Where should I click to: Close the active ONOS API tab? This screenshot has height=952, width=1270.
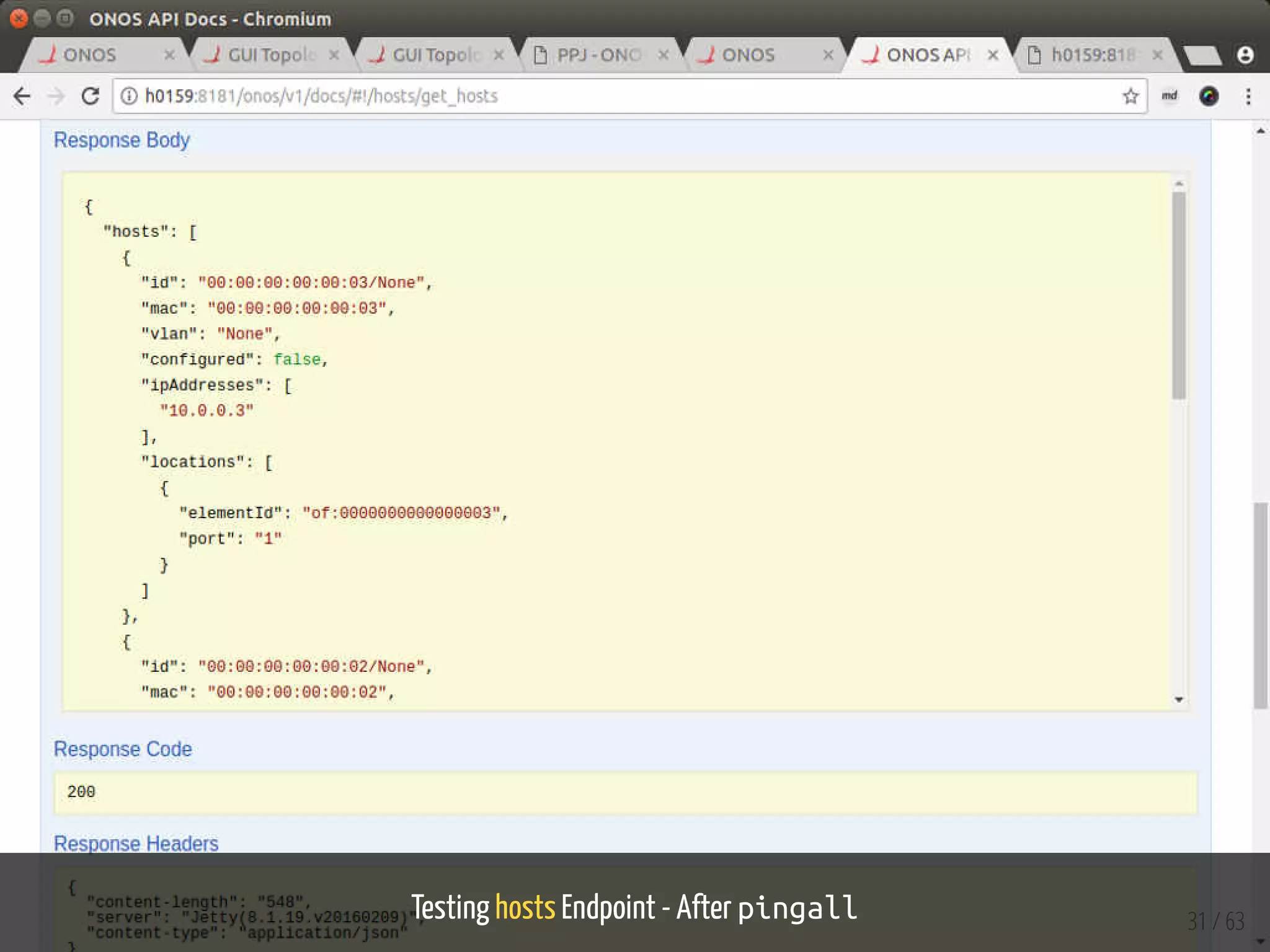point(993,55)
